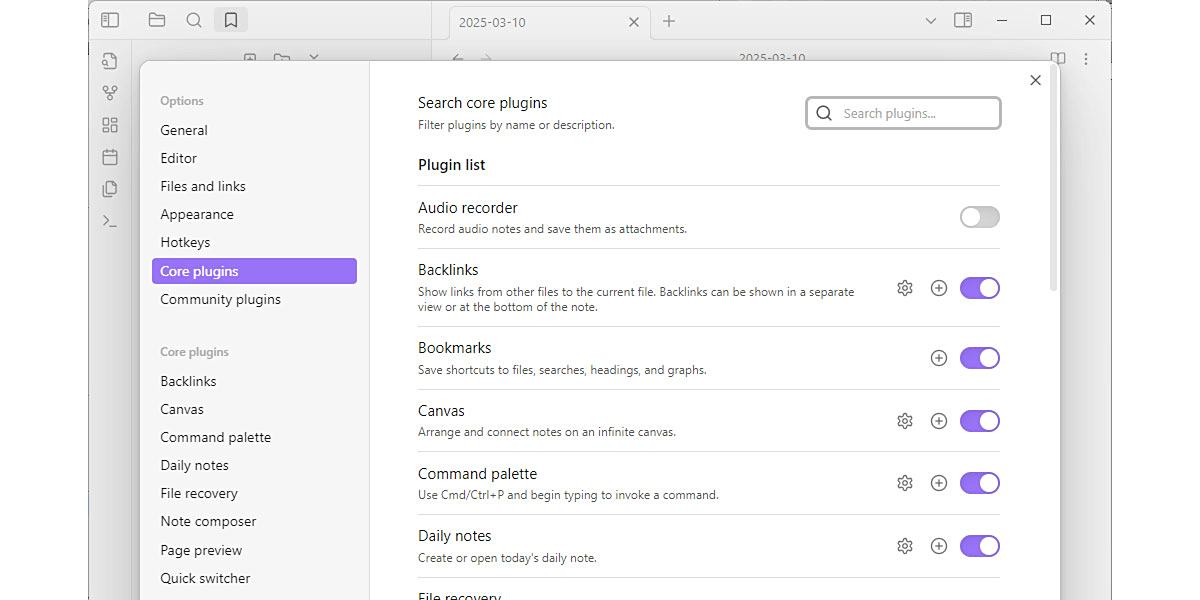Viewport: 1200px width, 600px height.
Task: Switch to Community plugins settings
Action: pyautogui.click(x=220, y=299)
